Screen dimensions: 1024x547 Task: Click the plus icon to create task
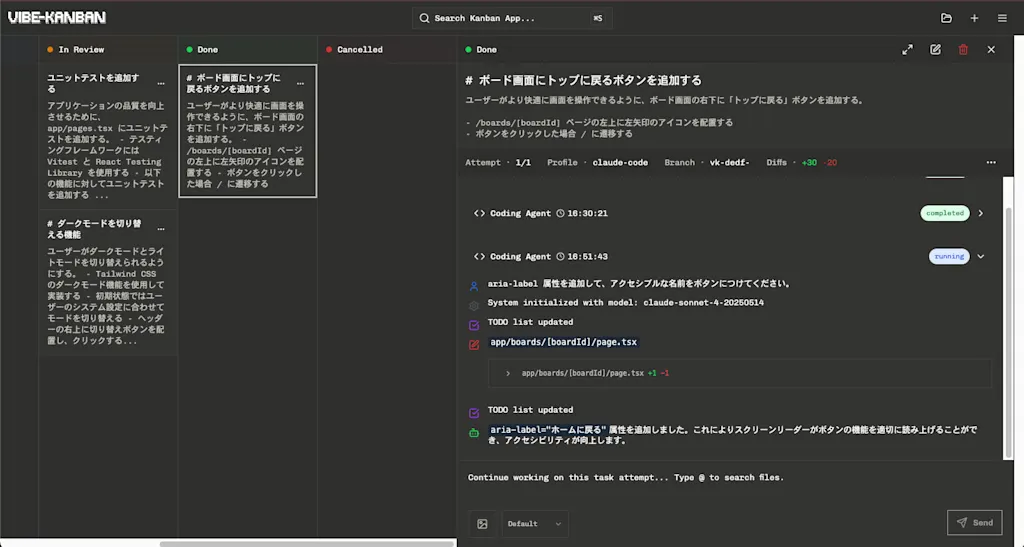click(x=974, y=18)
